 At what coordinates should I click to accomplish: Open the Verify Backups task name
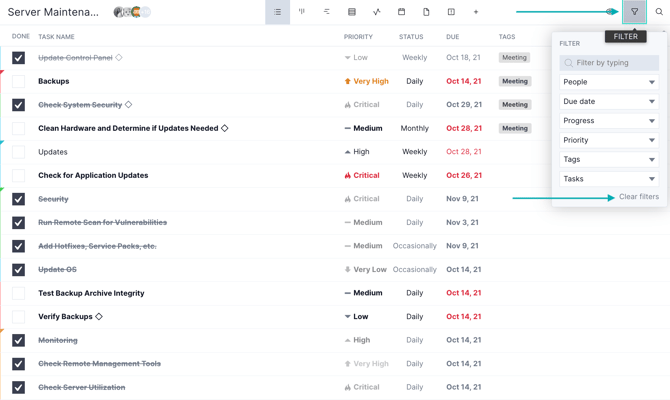tap(65, 317)
